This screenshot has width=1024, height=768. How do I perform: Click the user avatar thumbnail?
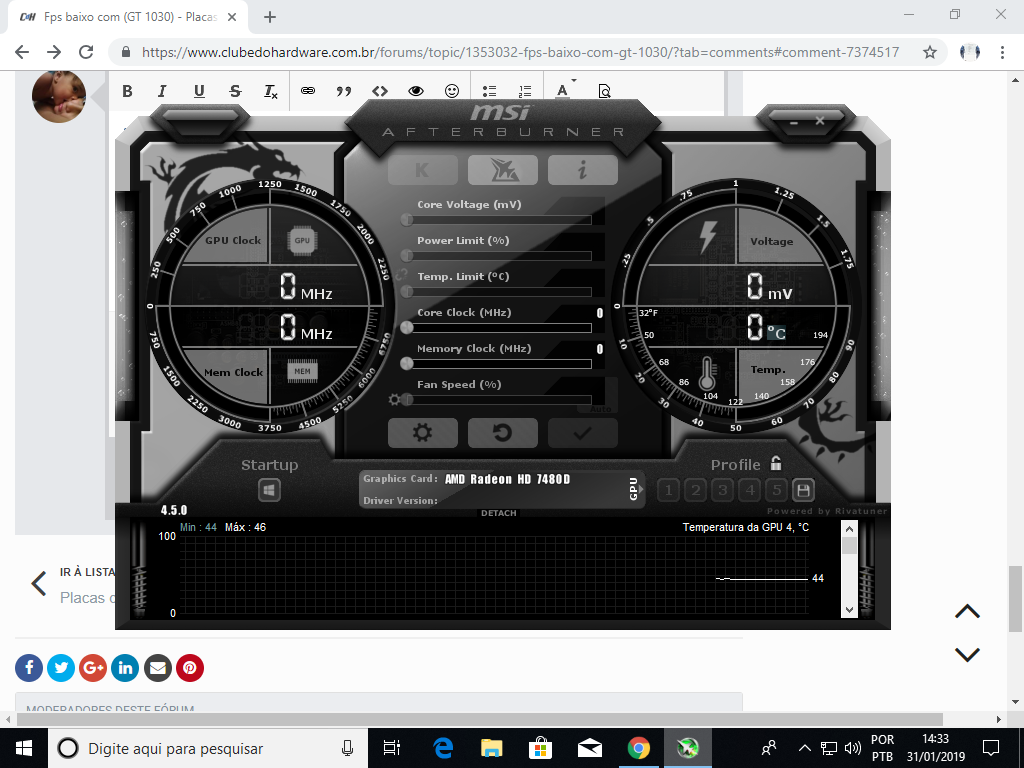click(x=59, y=96)
